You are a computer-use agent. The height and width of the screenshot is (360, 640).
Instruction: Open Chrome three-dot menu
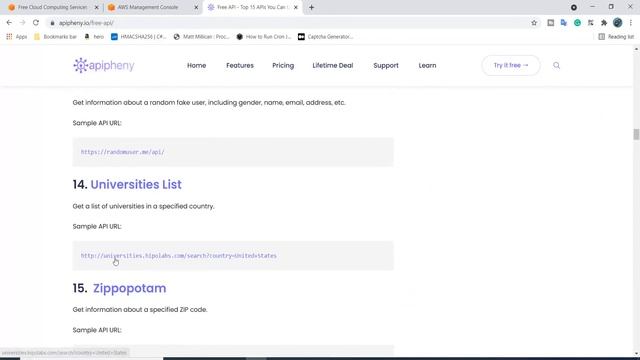pyautogui.click(x=631, y=23)
